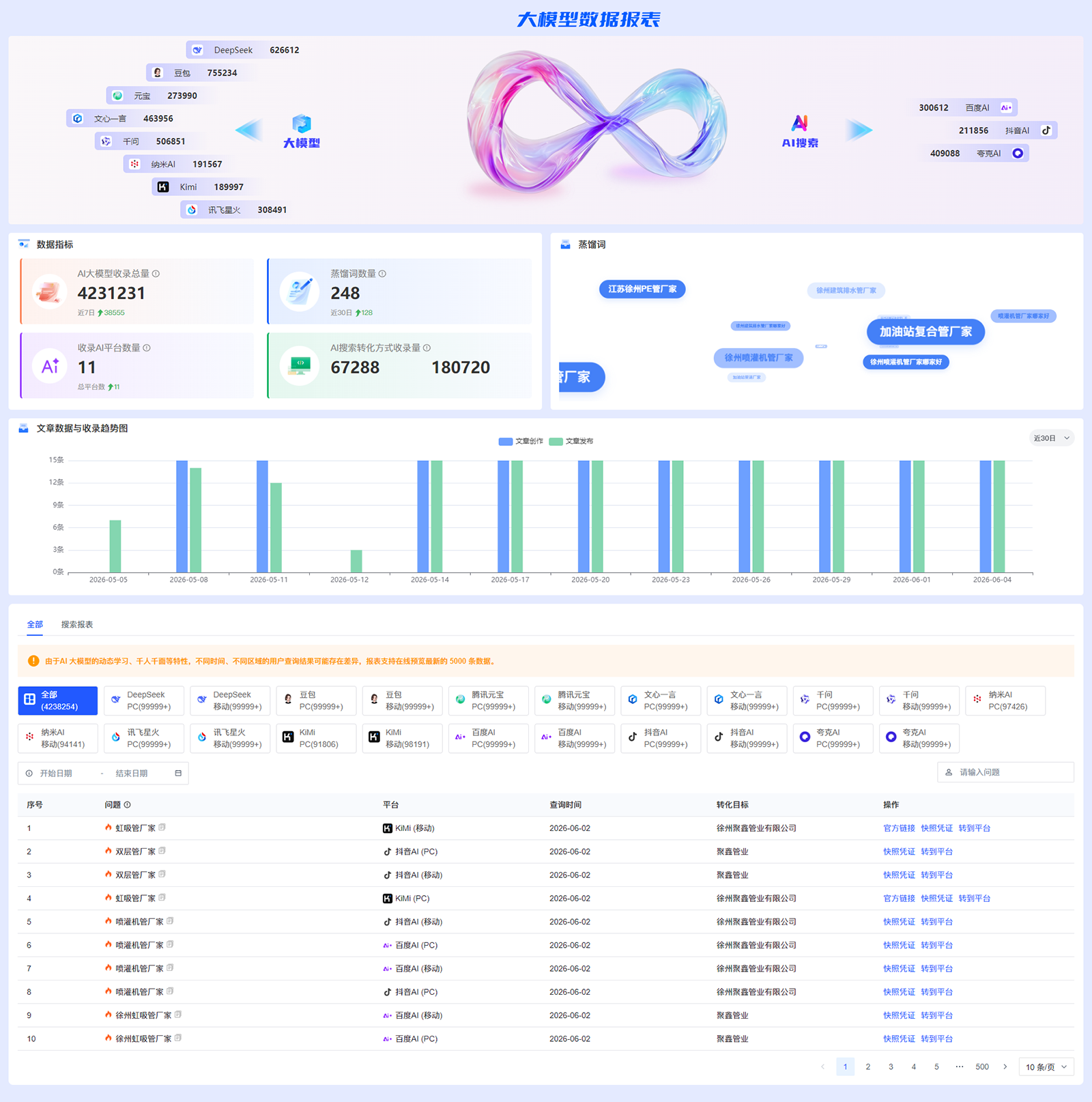Open 快照凭证 for row 2 抖音AI (PC)

click(x=899, y=851)
